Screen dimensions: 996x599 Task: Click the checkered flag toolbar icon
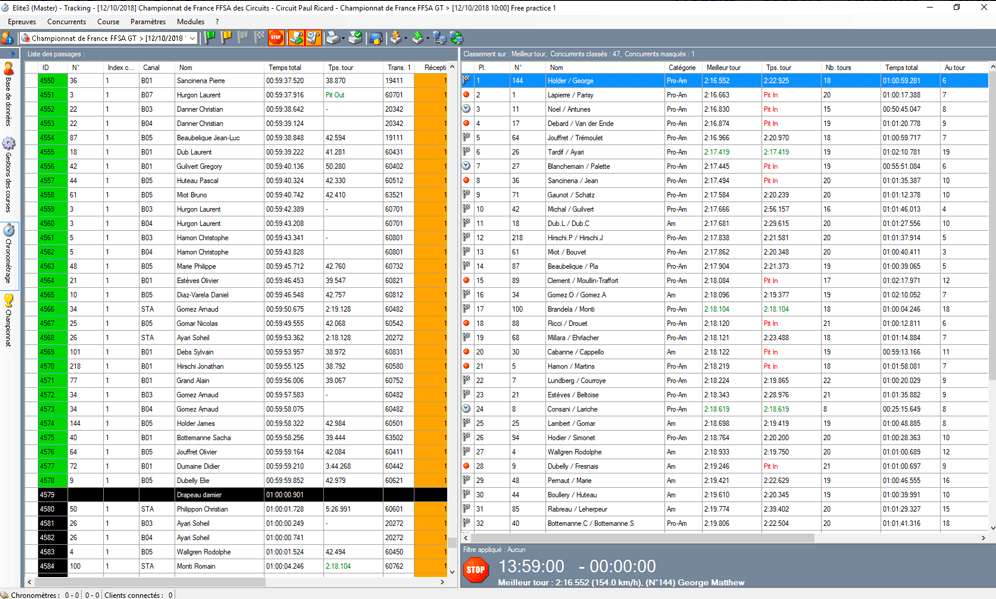pos(258,38)
